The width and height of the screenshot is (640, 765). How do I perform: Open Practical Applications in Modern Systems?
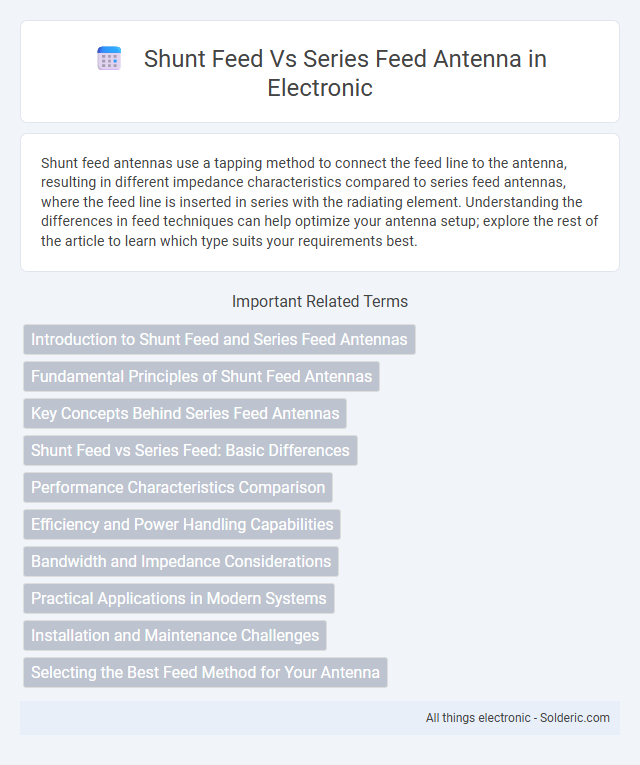(179, 599)
